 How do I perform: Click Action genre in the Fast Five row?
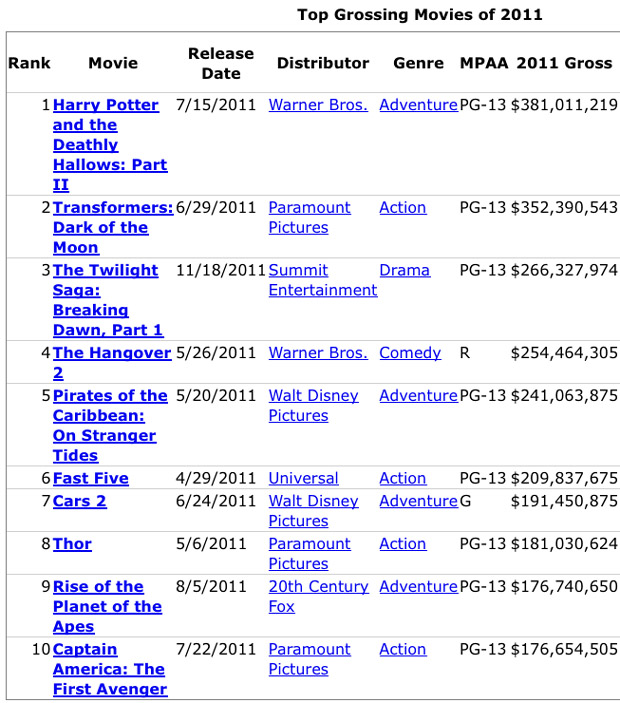pyautogui.click(x=403, y=478)
